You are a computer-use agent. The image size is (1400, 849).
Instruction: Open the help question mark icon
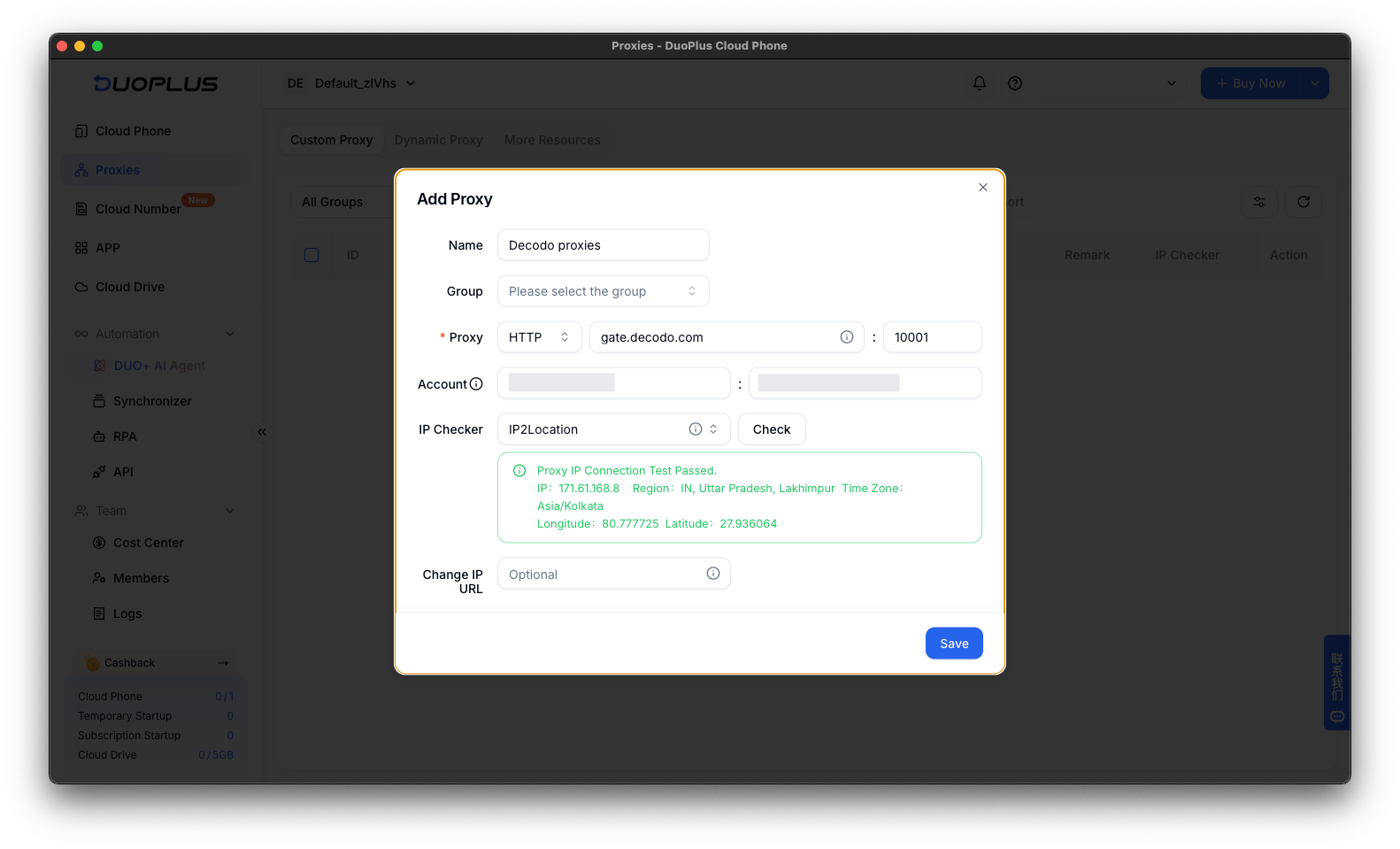1015,83
